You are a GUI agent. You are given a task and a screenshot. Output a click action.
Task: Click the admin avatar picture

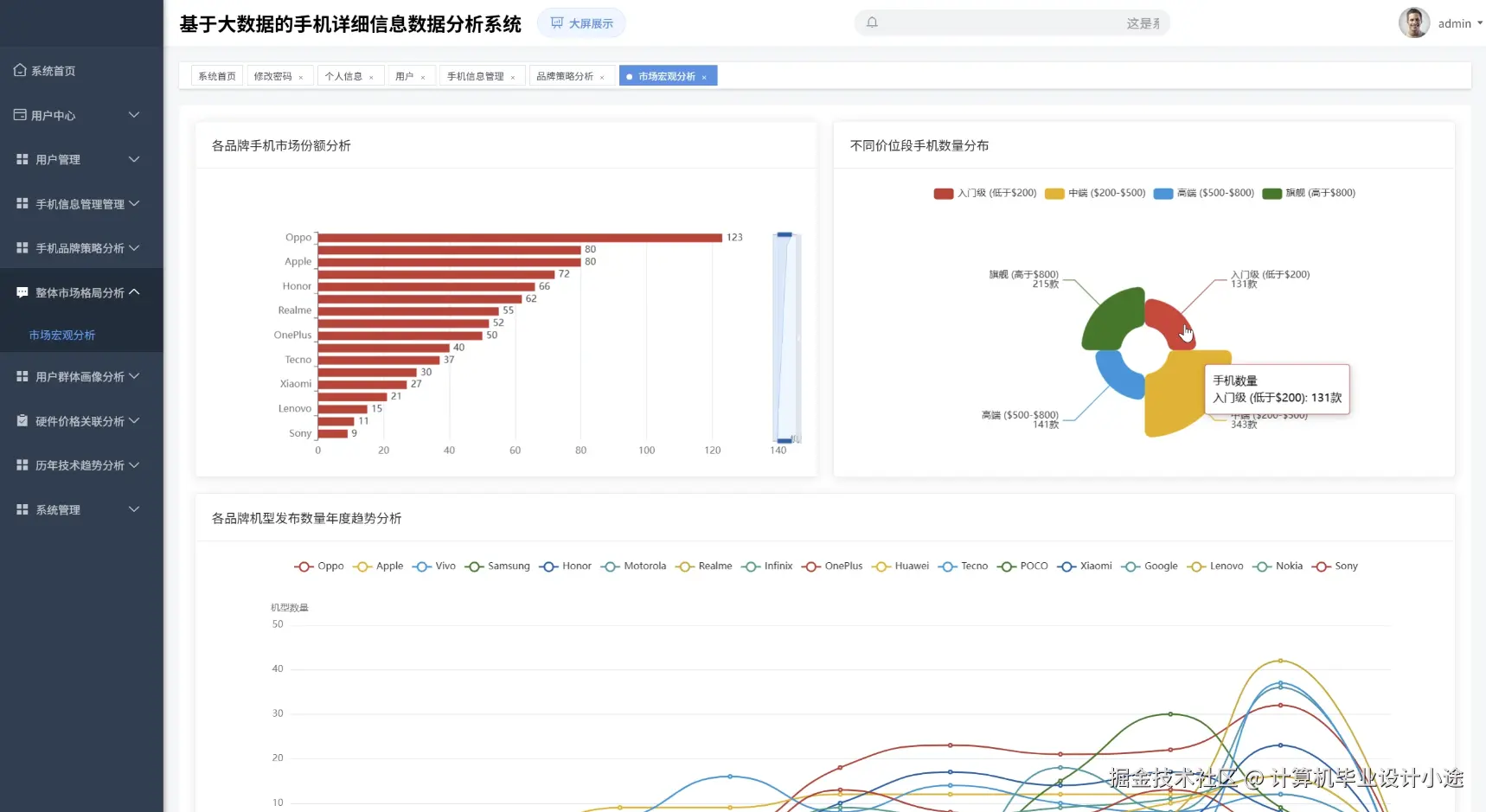1414,22
